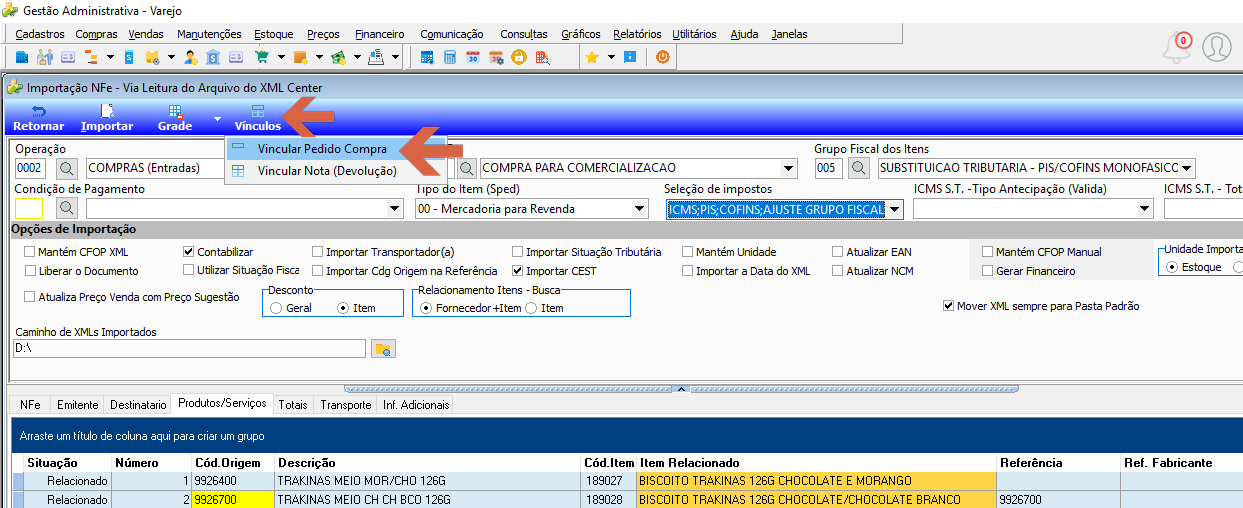
Task: Collapse the options panel using center chevron
Action: pyautogui.click(x=679, y=388)
